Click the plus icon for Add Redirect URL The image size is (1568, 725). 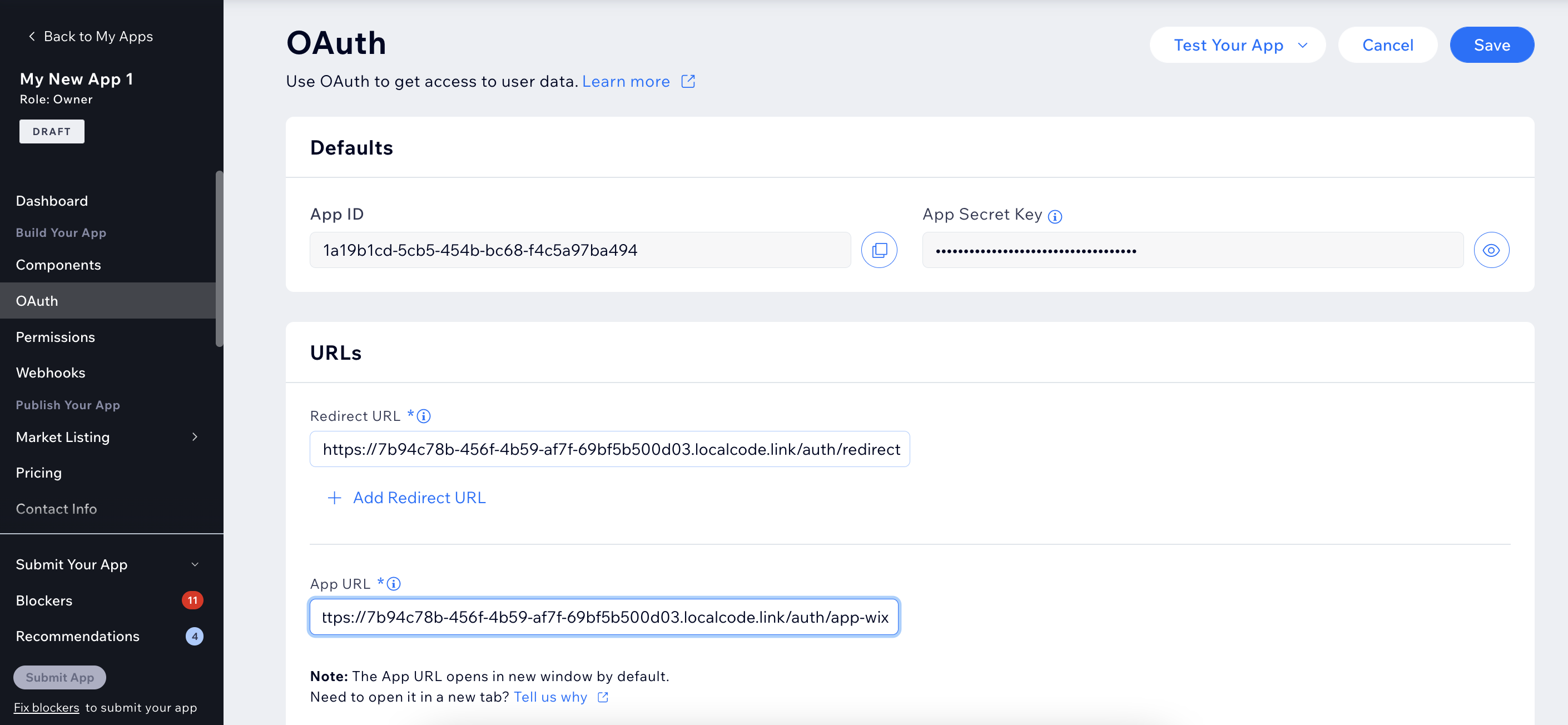coord(334,498)
